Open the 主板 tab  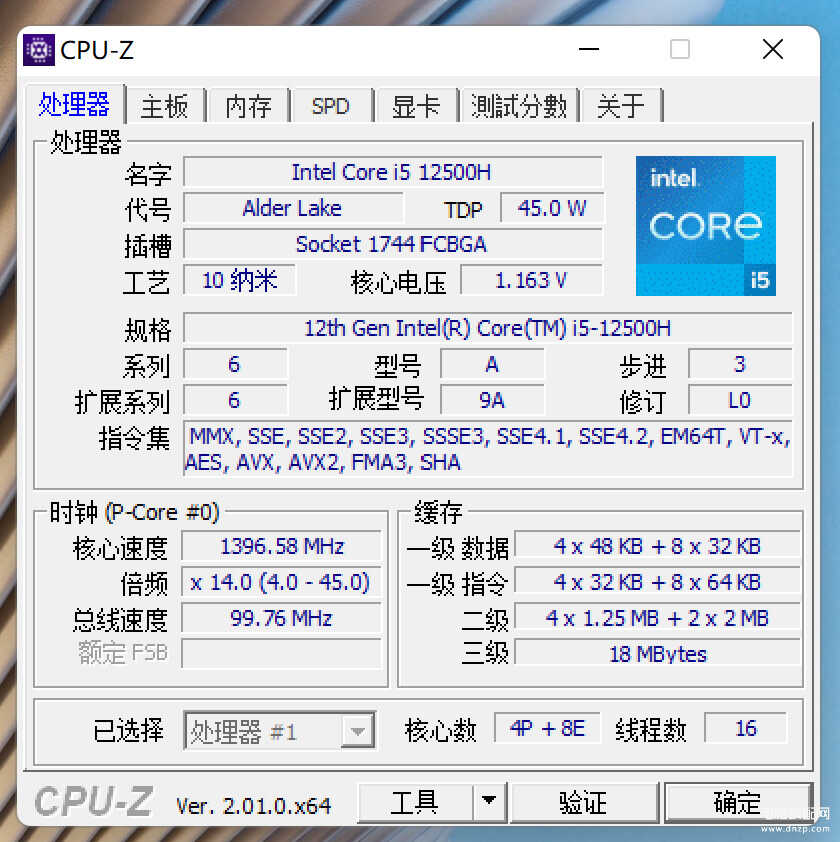click(165, 106)
